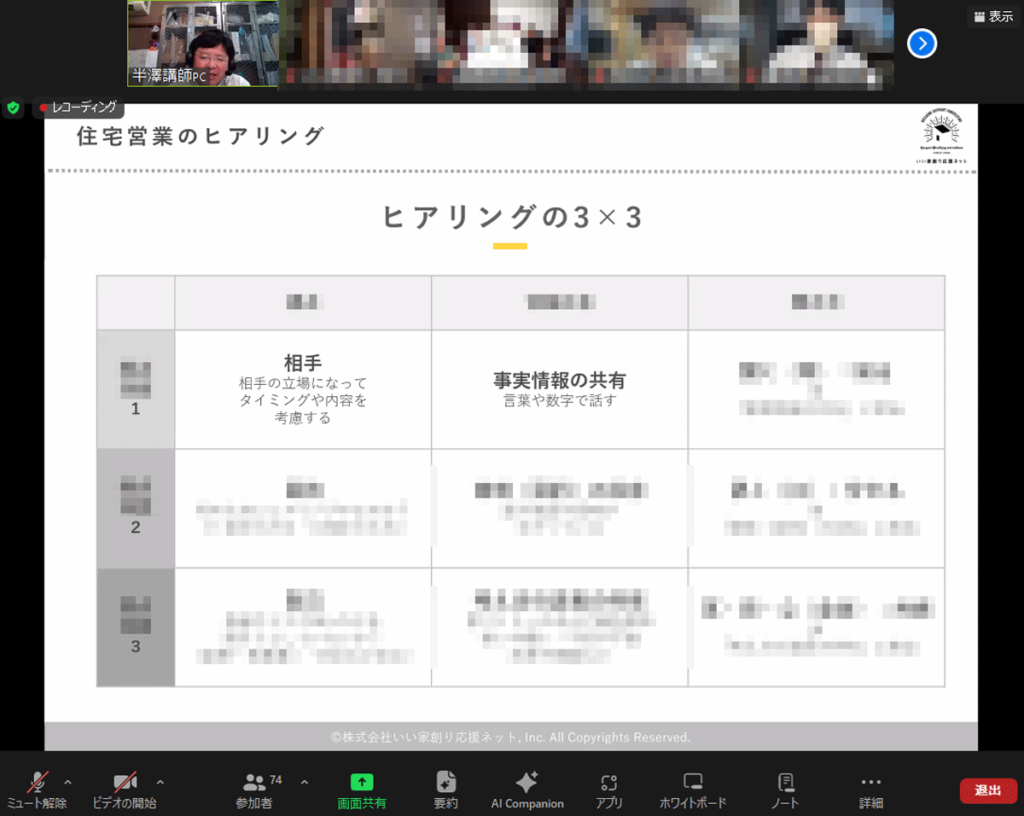Open the 要約 summary tool

(446, 788)
